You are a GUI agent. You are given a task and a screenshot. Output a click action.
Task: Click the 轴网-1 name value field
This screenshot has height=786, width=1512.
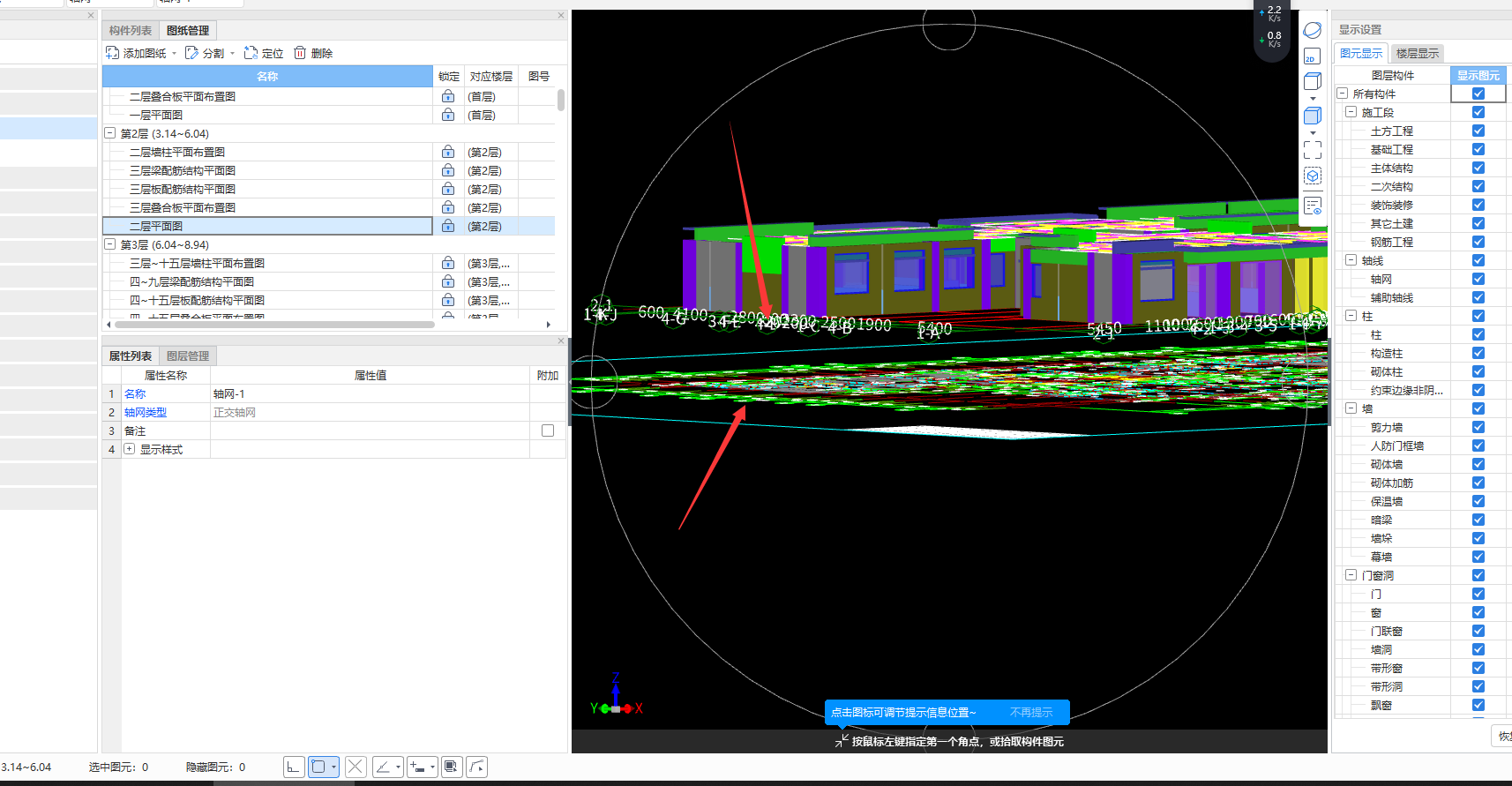point(370,393)
